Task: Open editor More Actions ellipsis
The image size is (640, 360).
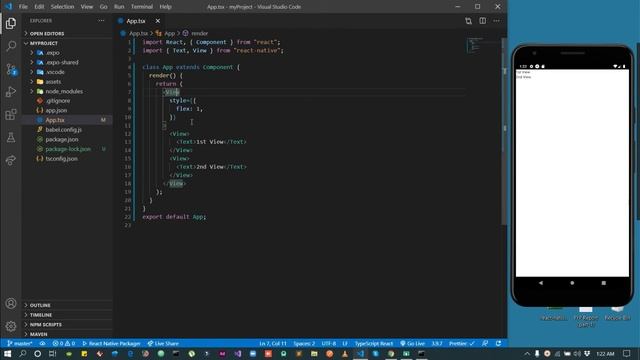Action: pyautogui.click(x=496, y=21)
